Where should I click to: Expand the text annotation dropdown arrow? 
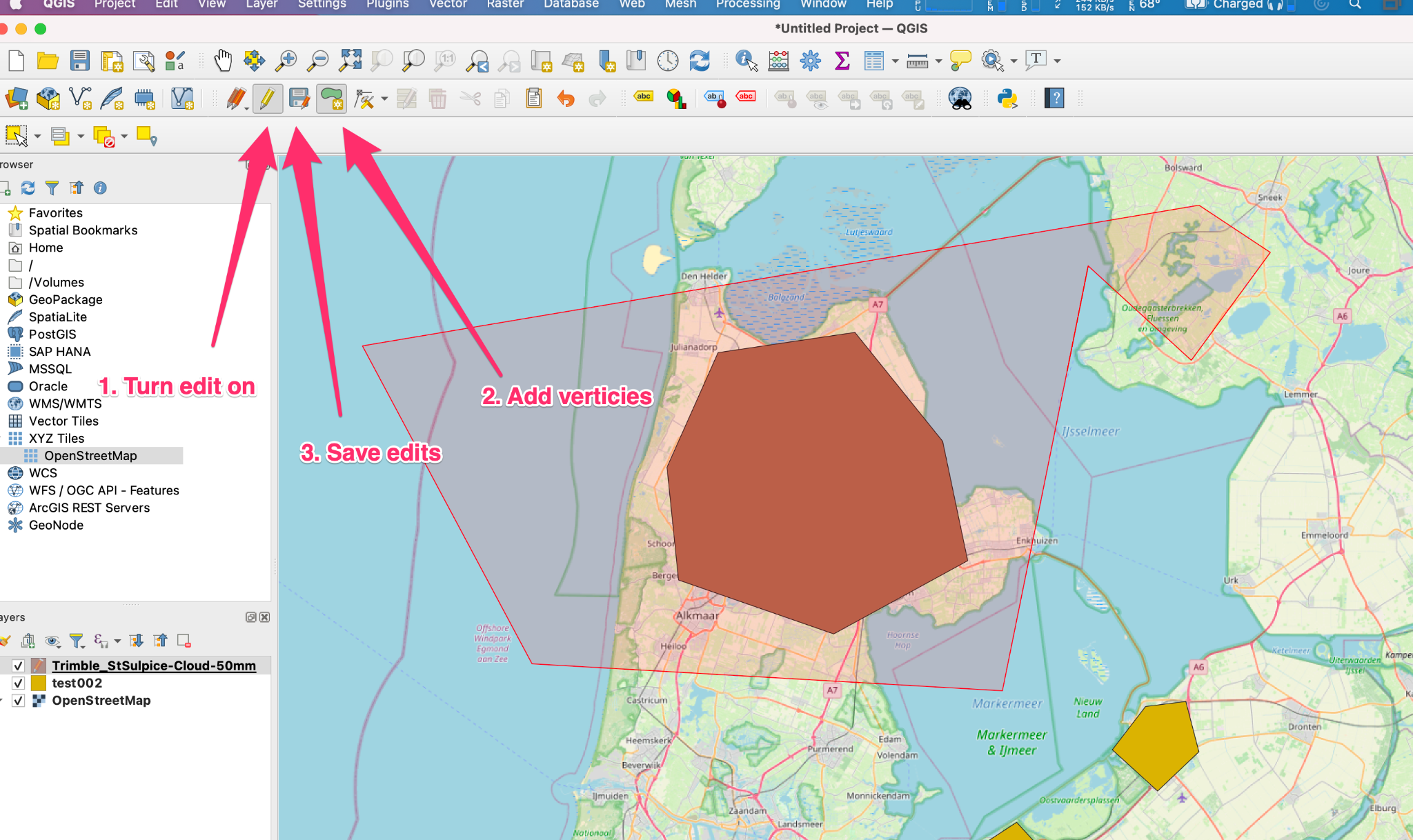click(1057, 61)
